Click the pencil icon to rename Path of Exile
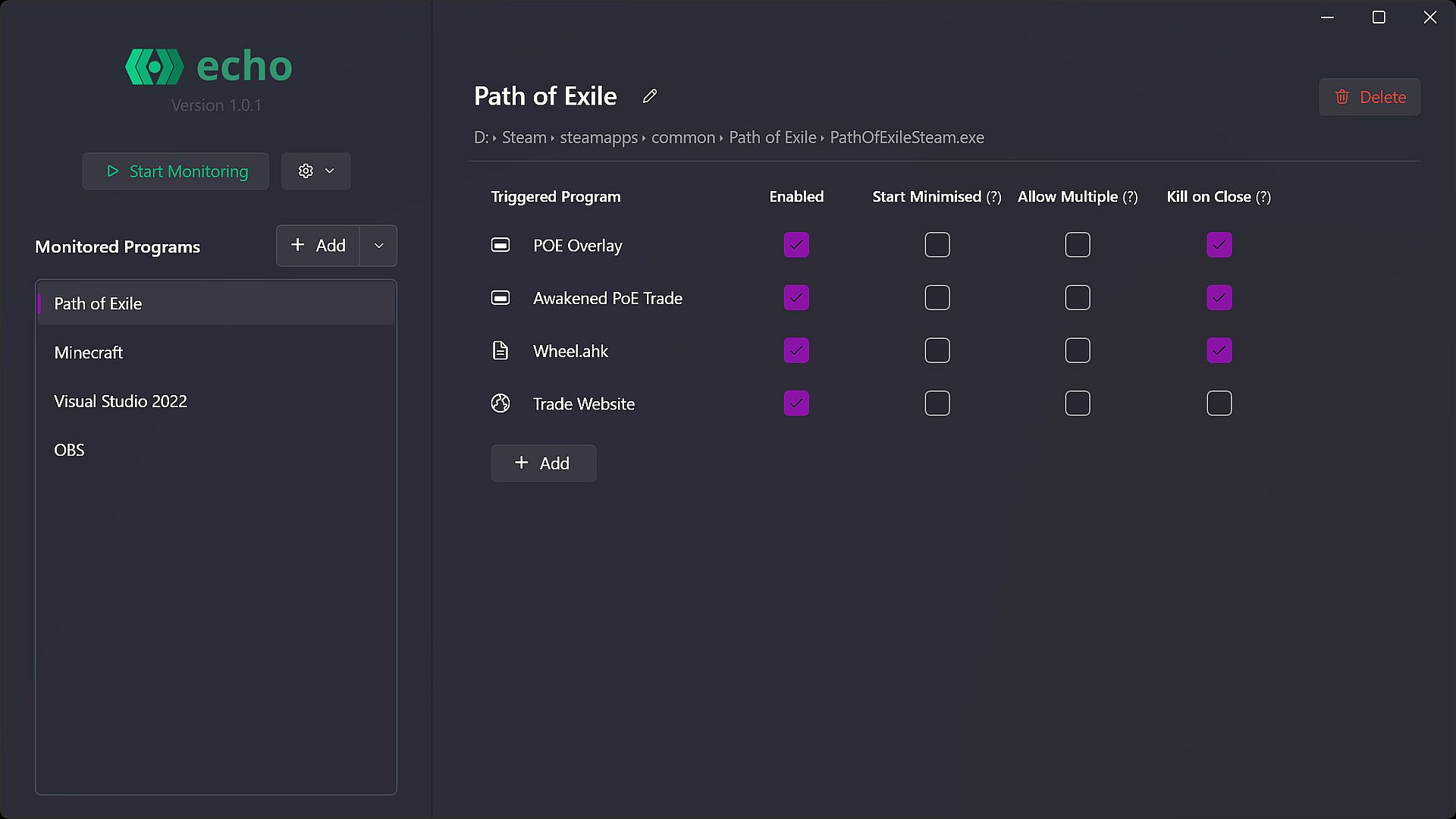Screen dimensions: 1456x819 [650, 96]
